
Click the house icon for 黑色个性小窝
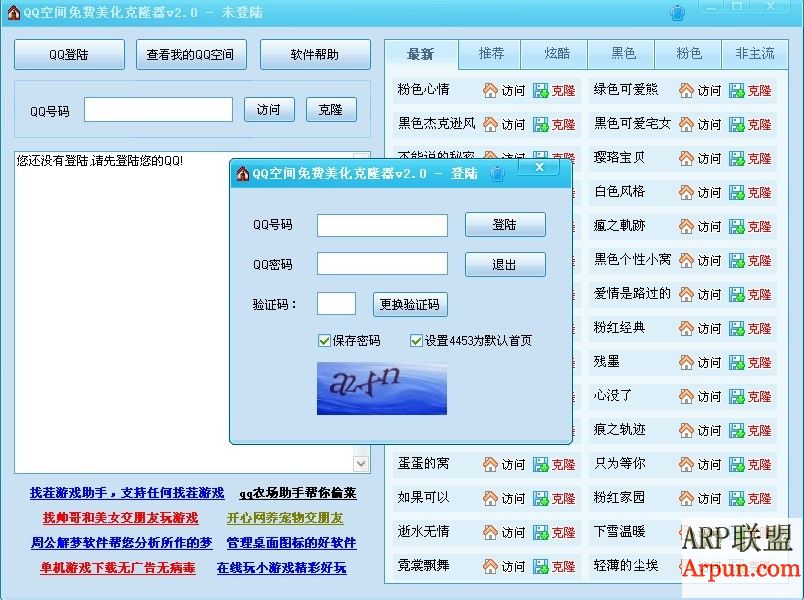686,261
